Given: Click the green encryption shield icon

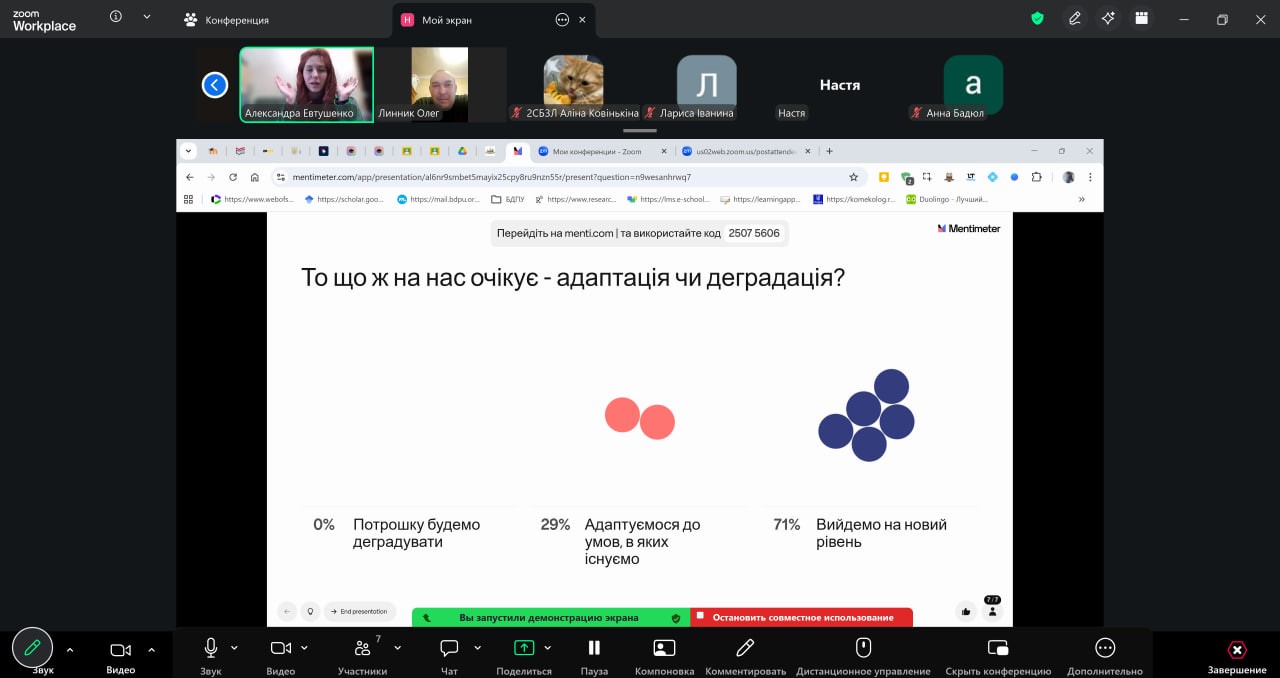Looking at the screenshot, I should click(1038, 19).
